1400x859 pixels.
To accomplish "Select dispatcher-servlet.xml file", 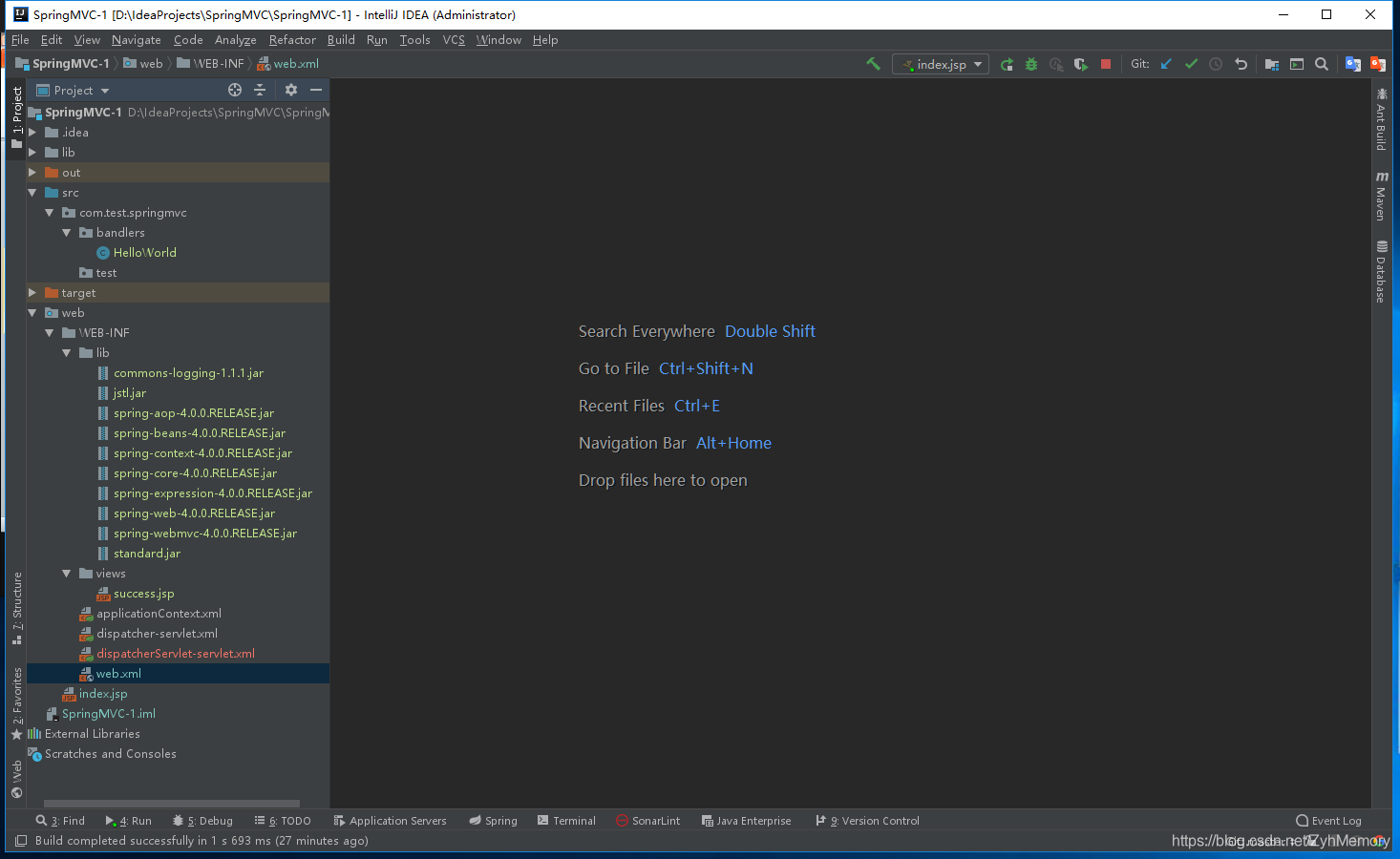I will coord(157,634).
